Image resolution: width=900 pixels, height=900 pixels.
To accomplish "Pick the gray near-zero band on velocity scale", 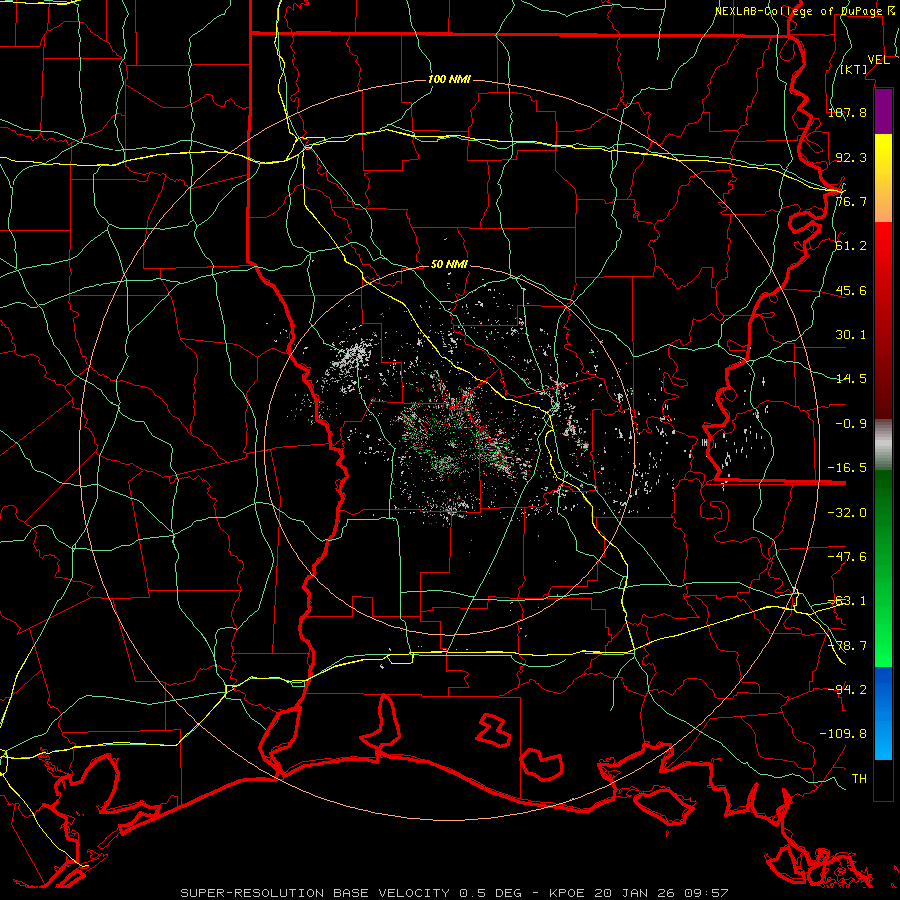I will click(883, 445).
